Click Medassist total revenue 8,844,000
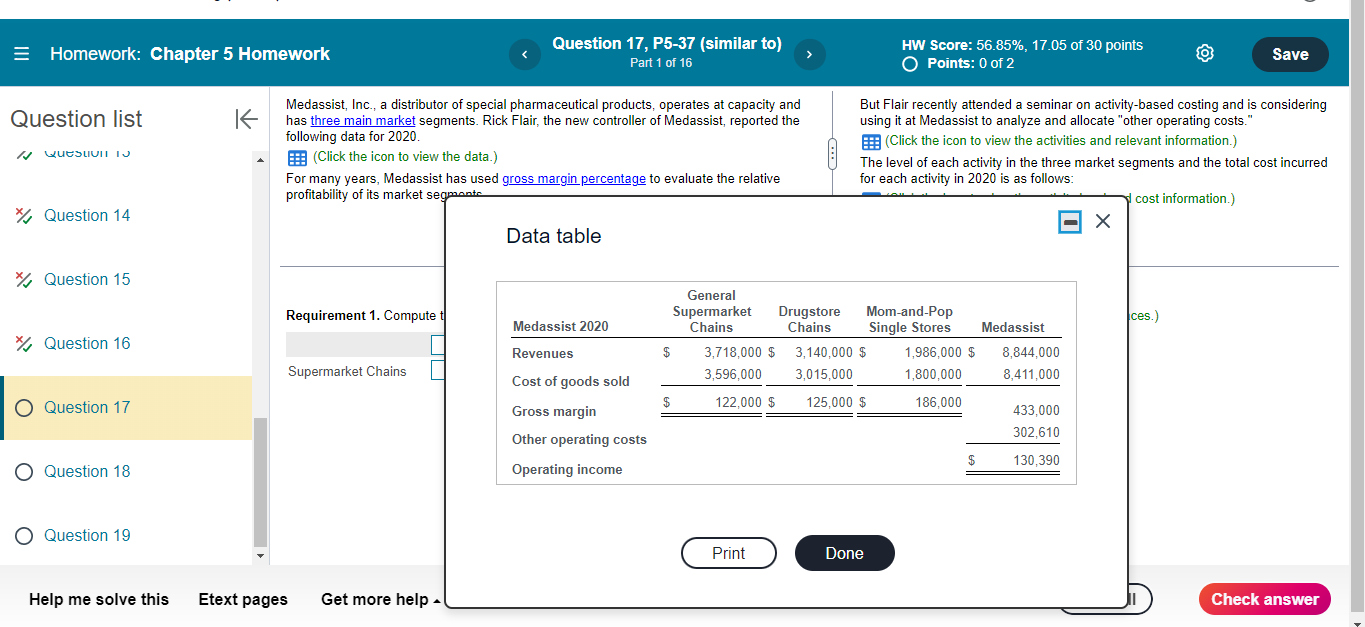1365x627 pixels. tap(1031, 353)
